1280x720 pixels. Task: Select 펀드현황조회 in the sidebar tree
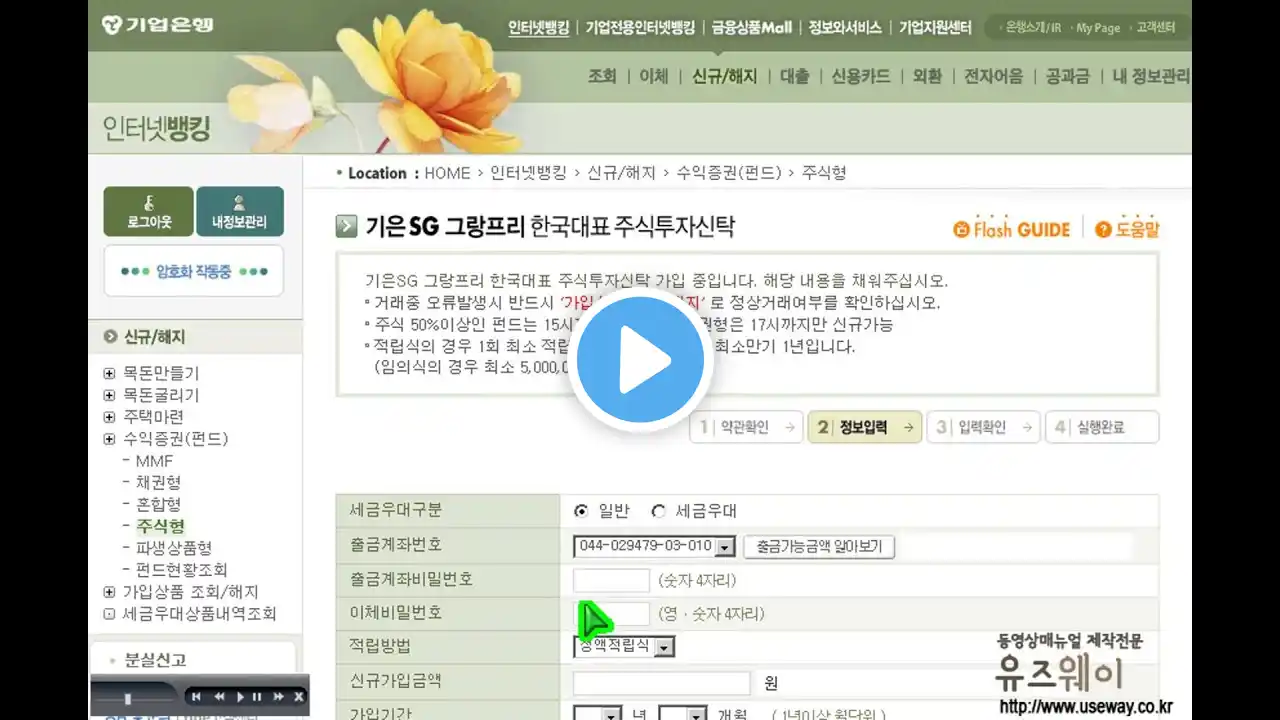[181, 570]
